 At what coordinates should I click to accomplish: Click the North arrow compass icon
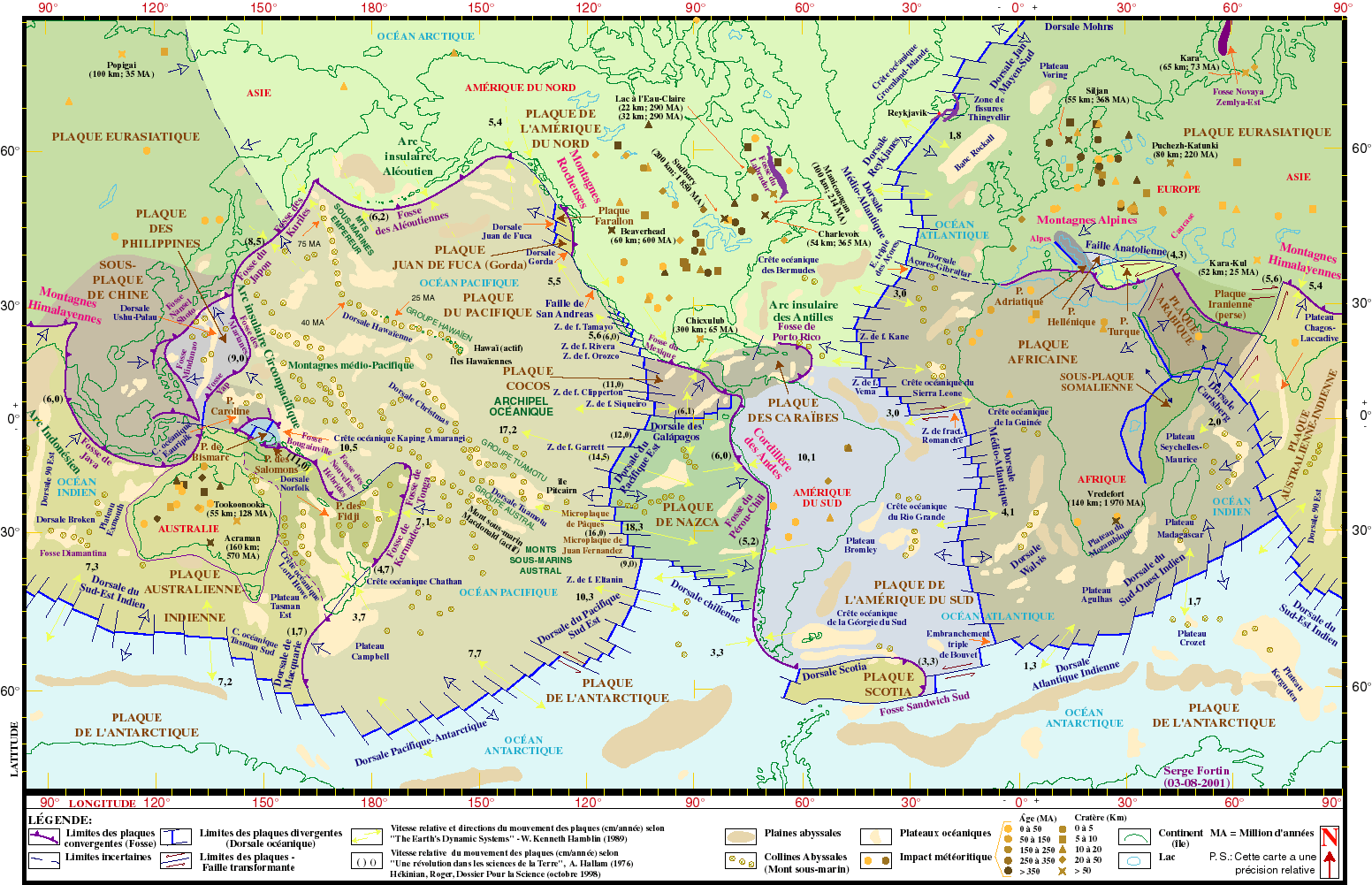coord(1329,851)
